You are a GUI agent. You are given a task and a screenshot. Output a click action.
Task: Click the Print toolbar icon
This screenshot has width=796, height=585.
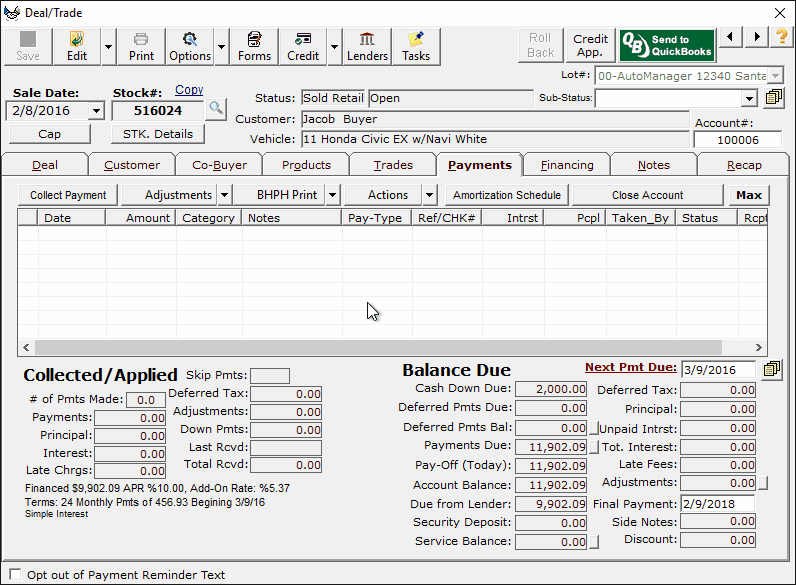click(x=141, y=46)
